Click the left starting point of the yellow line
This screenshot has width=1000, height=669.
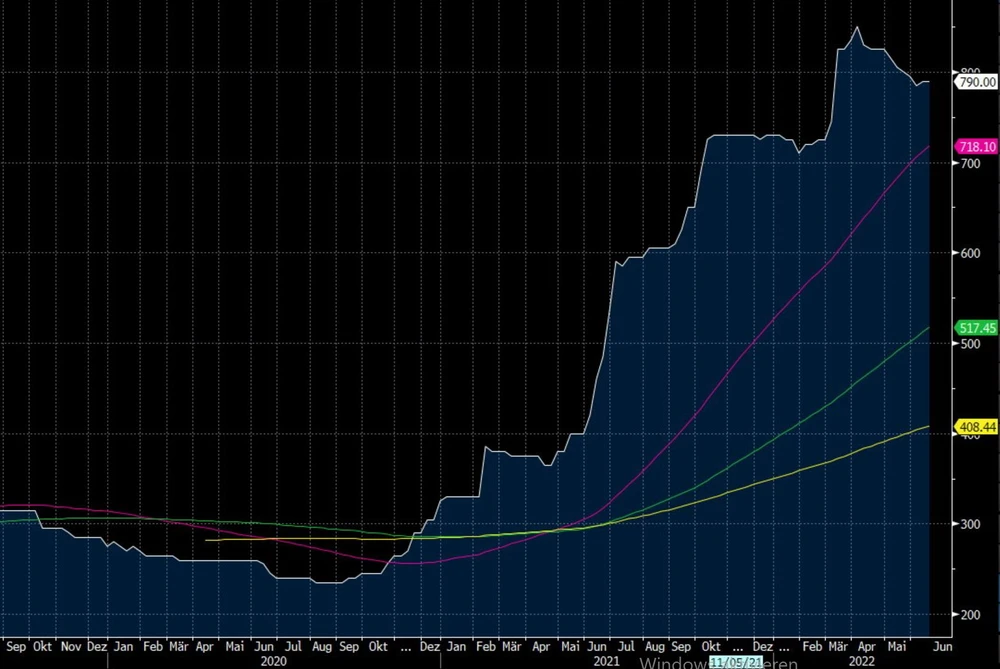[205, 540]
